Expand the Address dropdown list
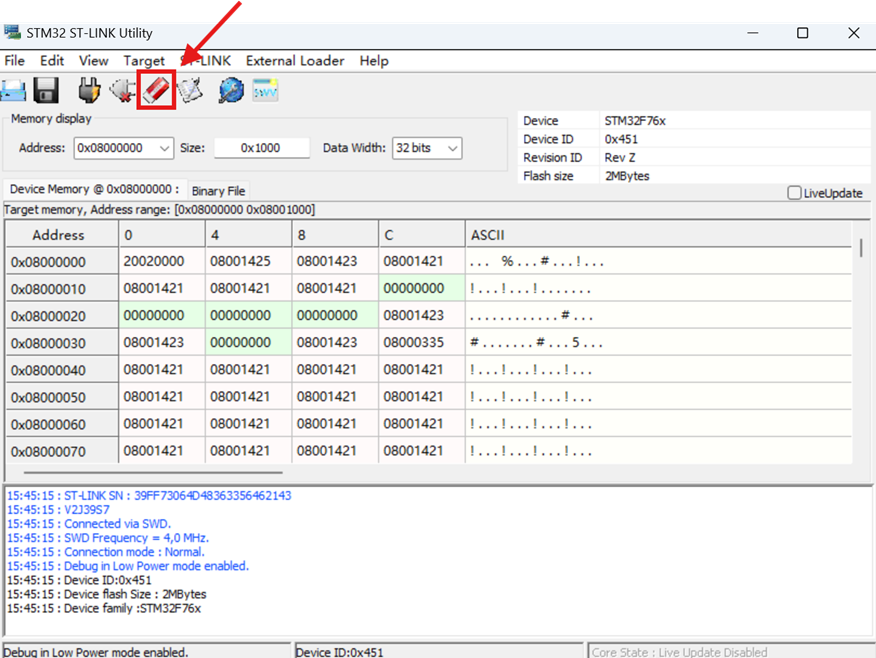 (164, 147)
